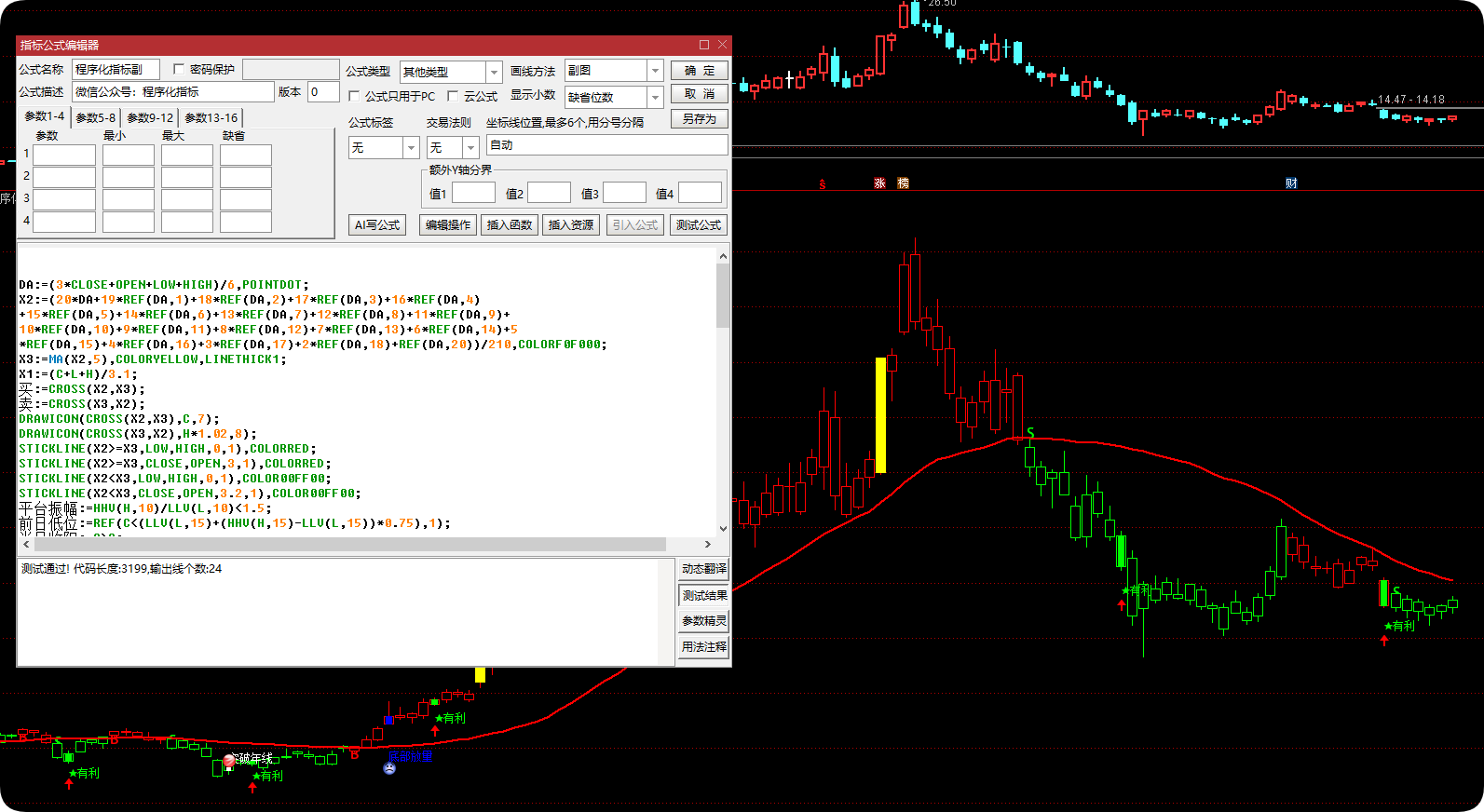Click the 公式名称 input field
The image size is (1484, 812).
116,69
